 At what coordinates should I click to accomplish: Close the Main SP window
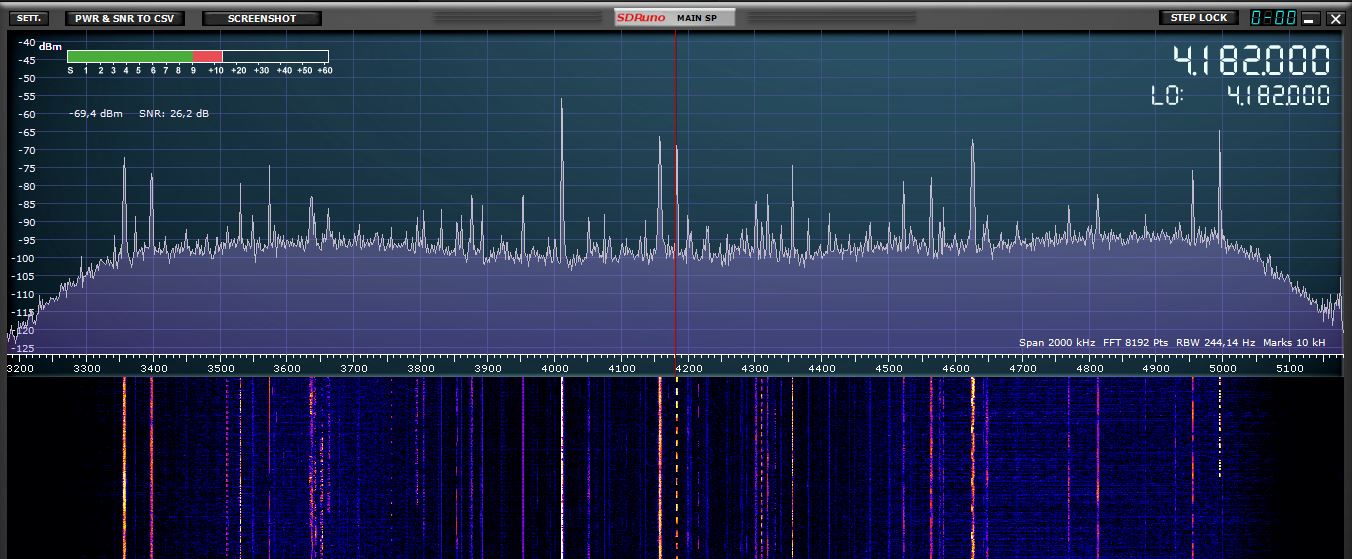(x=1335, y=19)
